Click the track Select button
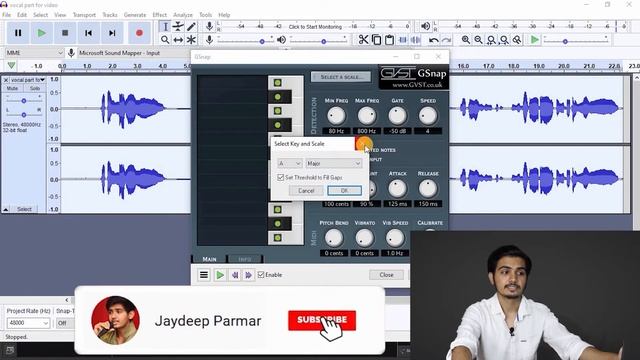Image resolution: width=640 pixels, height=360 pixels. pos(24,209)
